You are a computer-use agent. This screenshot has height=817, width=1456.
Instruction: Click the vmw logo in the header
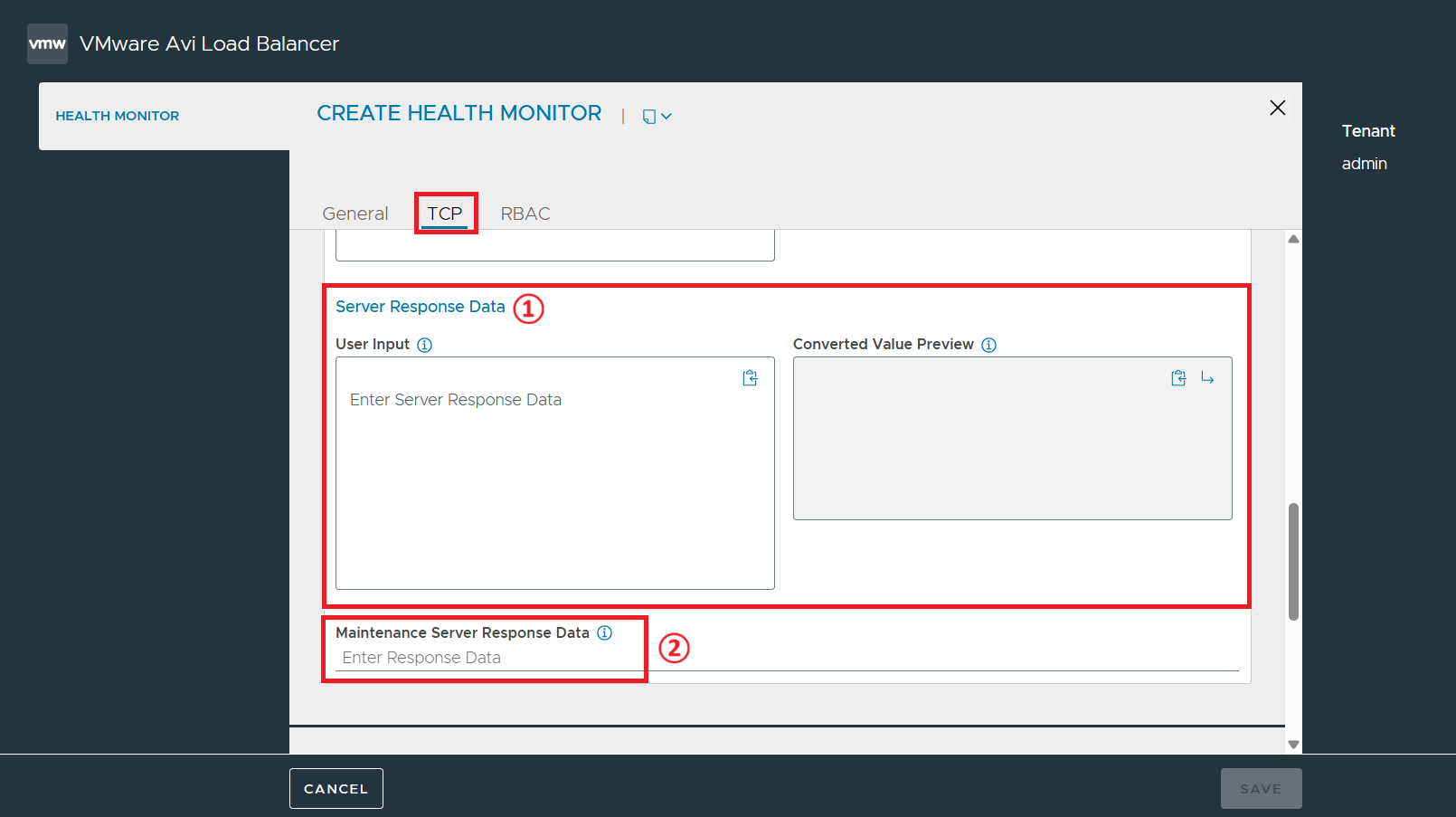47,43
